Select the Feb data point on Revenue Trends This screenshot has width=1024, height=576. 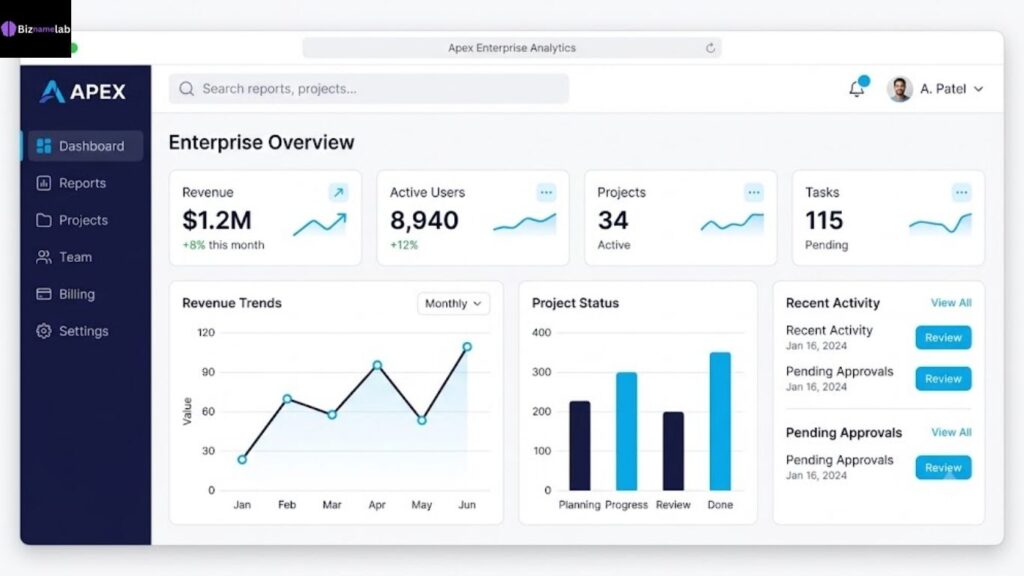[287, 398]
